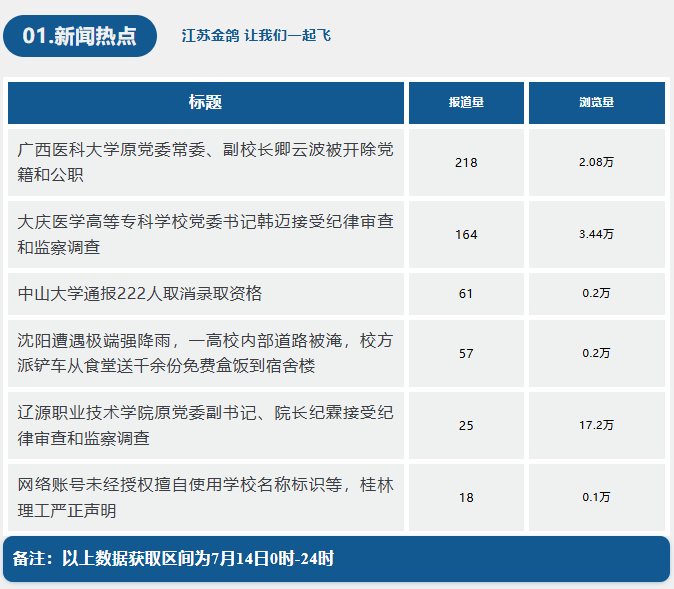Click the 备注 data interval note bar
Image resolution: width=674 pixels, height=589 pixels.
point(337,559)
